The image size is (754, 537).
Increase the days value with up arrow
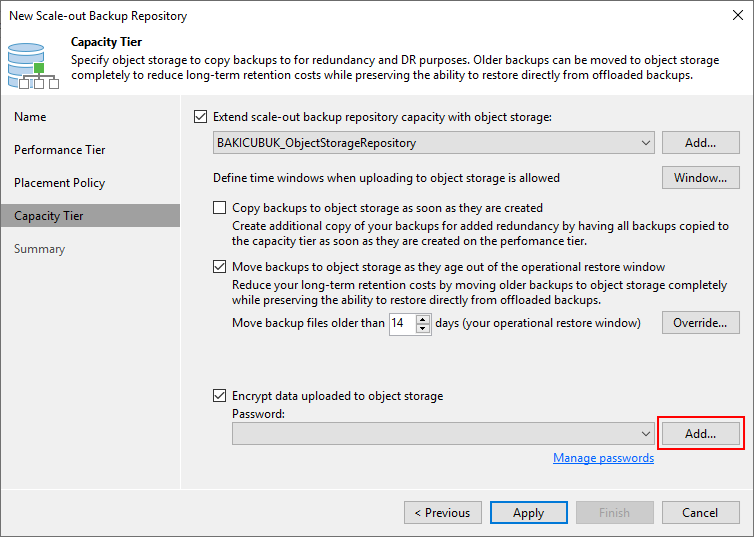(423, 319)
